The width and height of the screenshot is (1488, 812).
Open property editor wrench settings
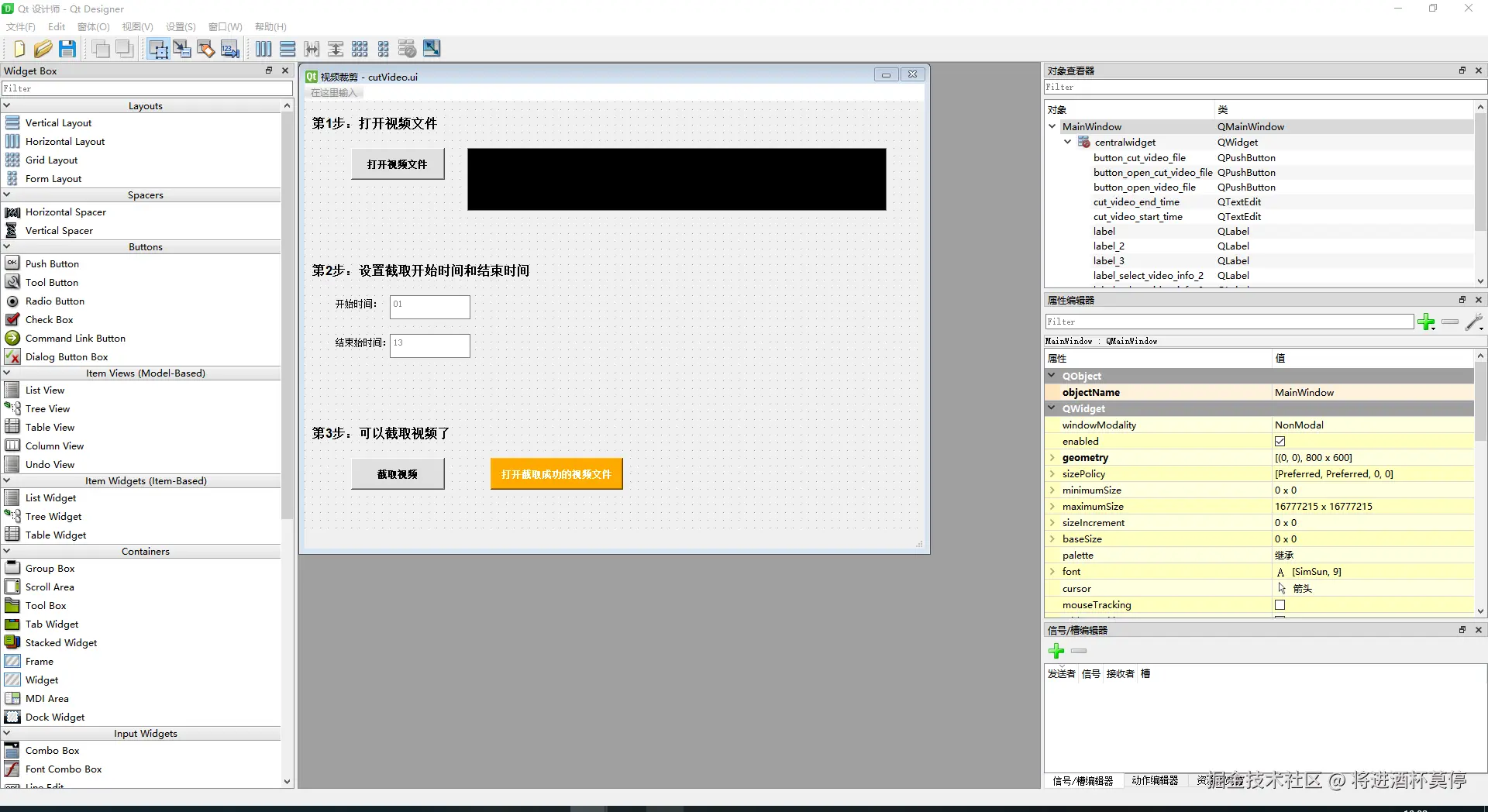pos(1474,322)
